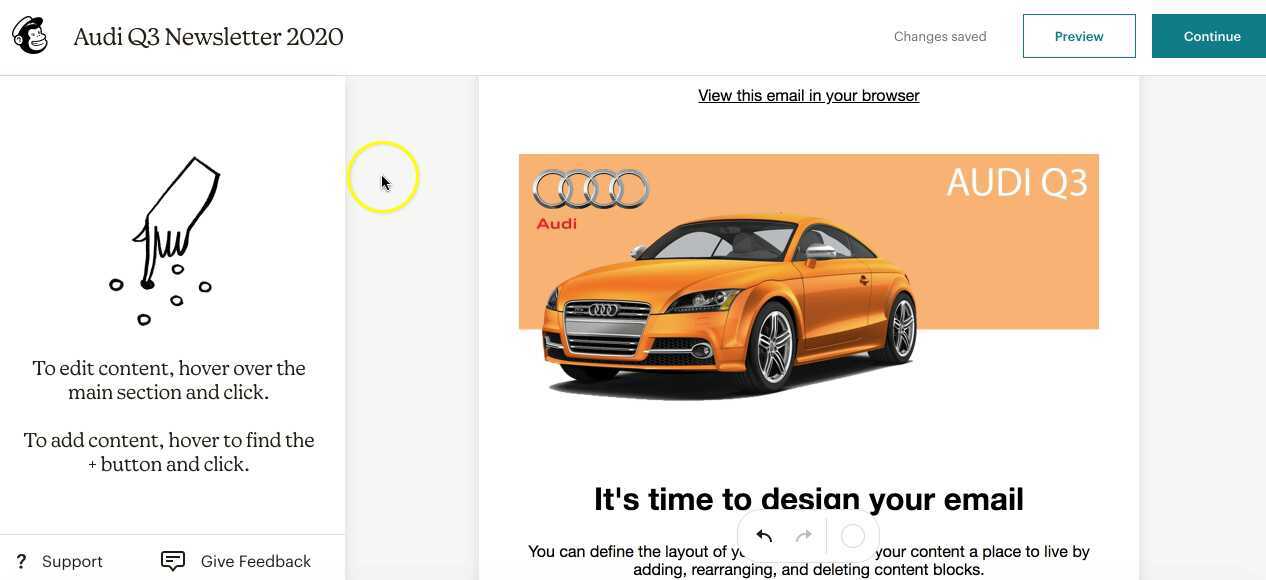
Task: Click the Continue button
Action: pyautogui.click(x=1212, y=36)
